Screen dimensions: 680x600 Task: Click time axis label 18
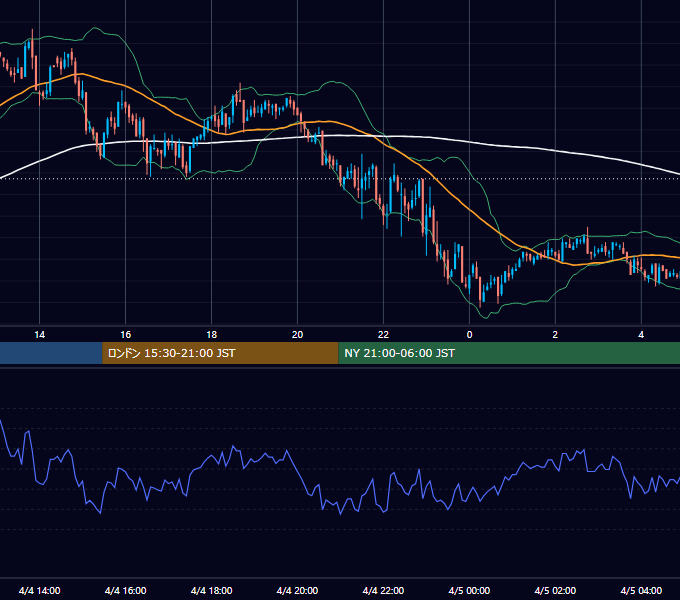point(211,335)
